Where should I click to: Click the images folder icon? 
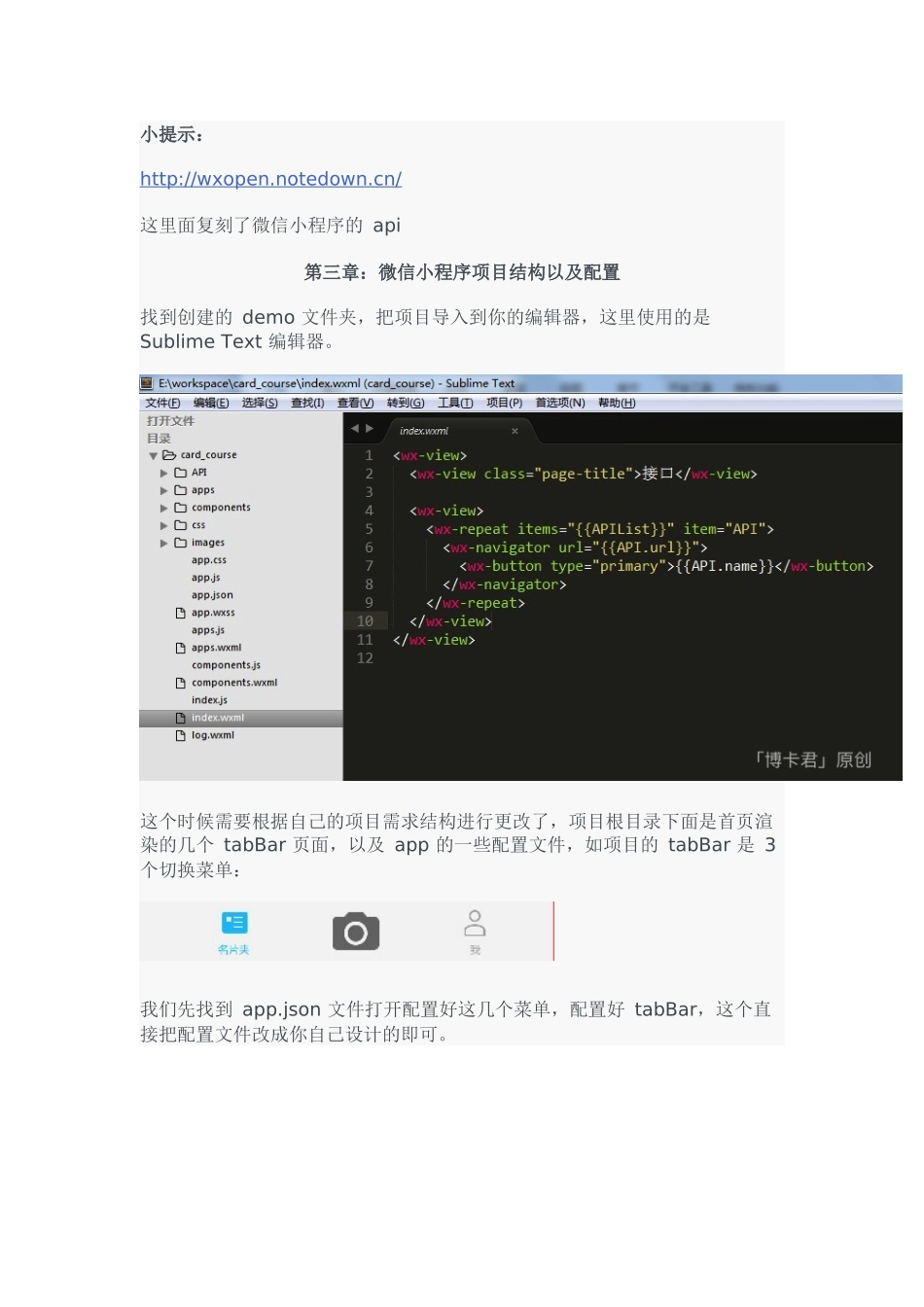pos(180,543)
